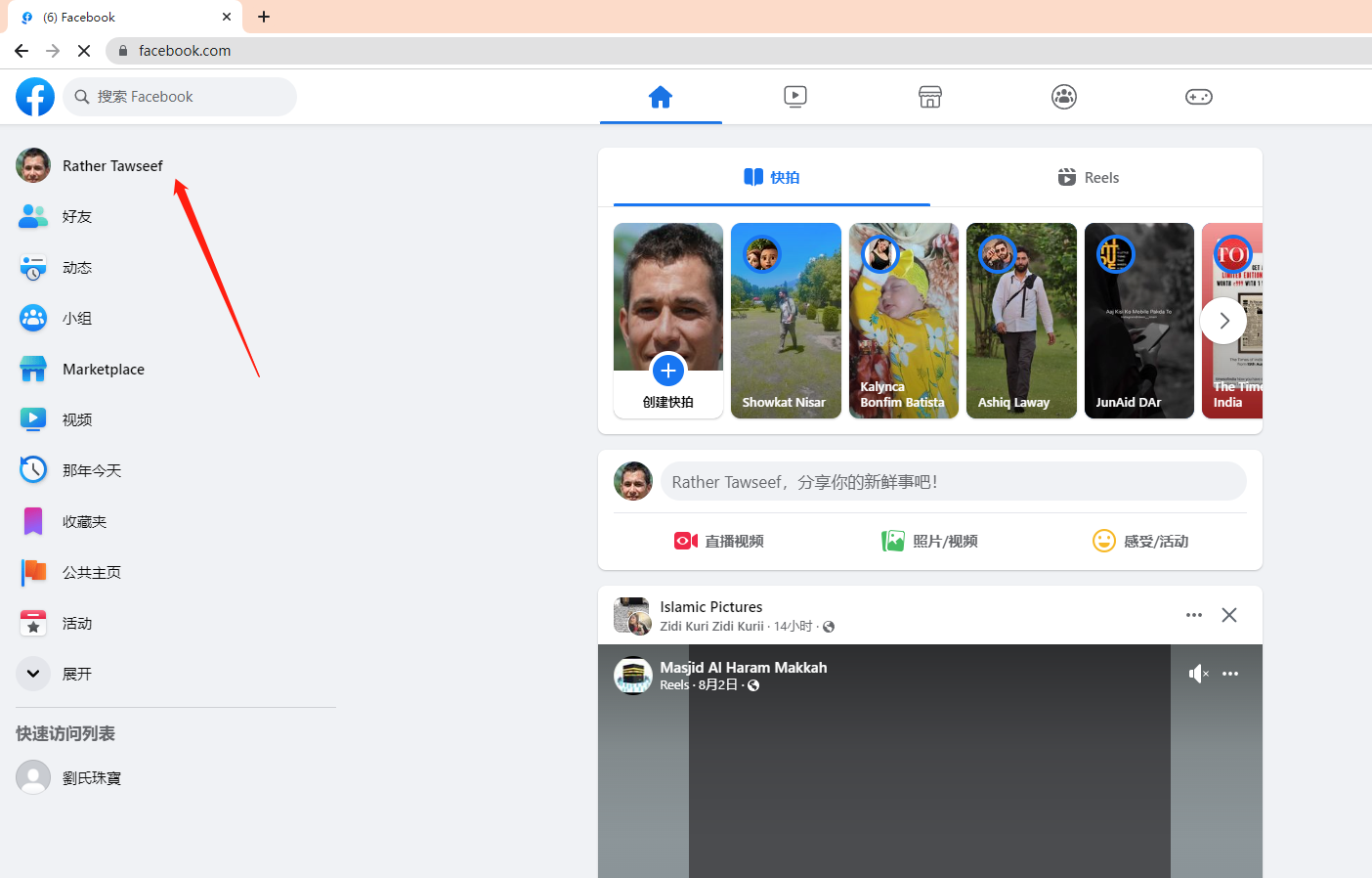Expand the sidebar with 展开

pyautogui.click(x=33, y=674)
